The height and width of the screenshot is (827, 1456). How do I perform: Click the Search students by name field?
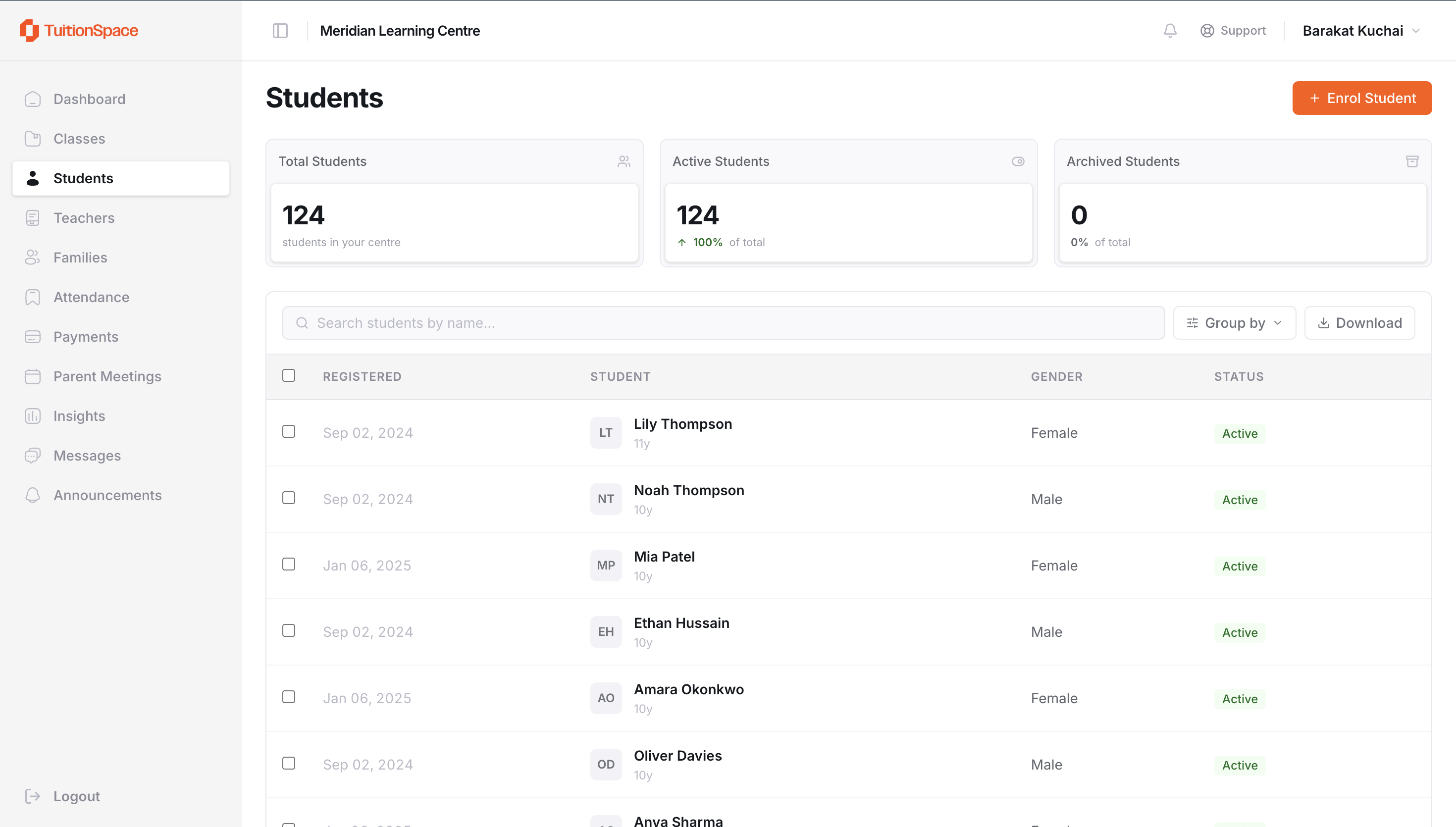(x=724, y=323)
